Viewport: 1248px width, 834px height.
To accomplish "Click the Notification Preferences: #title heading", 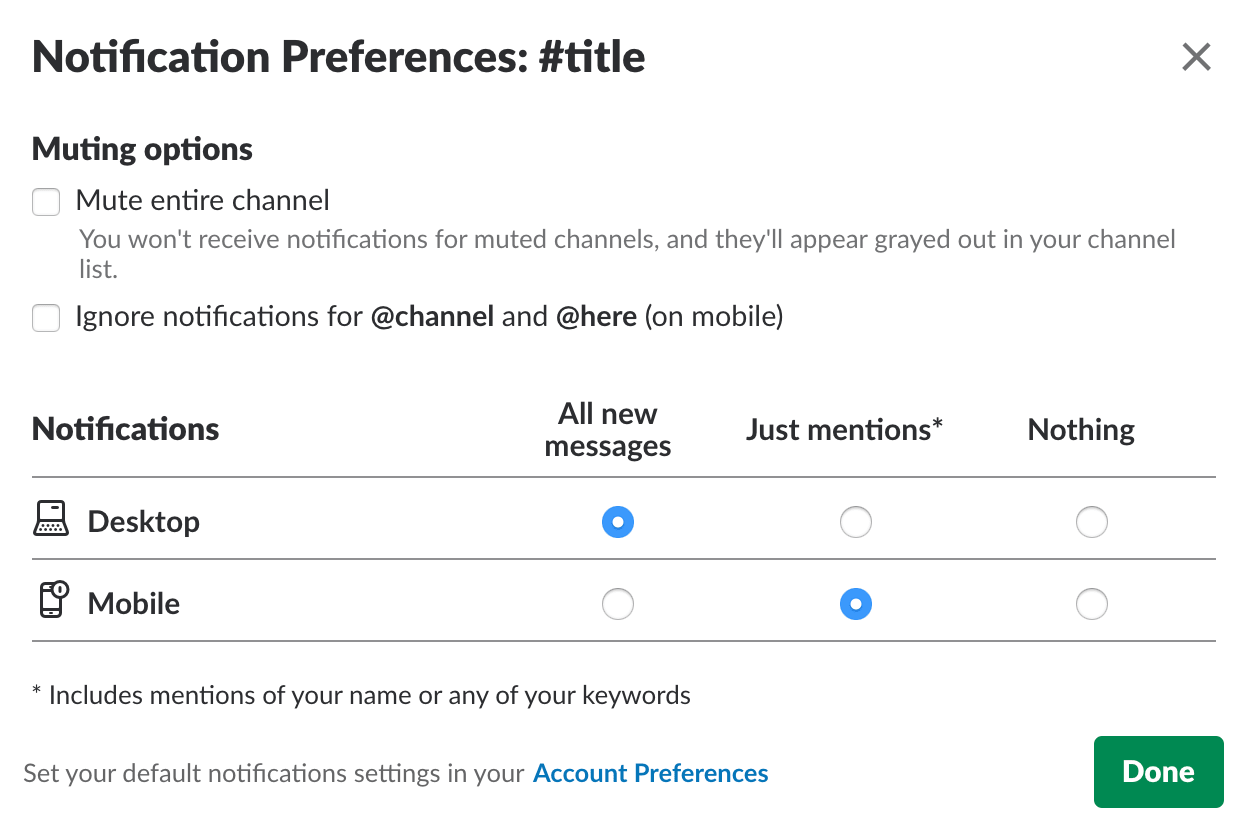I will (339, 57).
